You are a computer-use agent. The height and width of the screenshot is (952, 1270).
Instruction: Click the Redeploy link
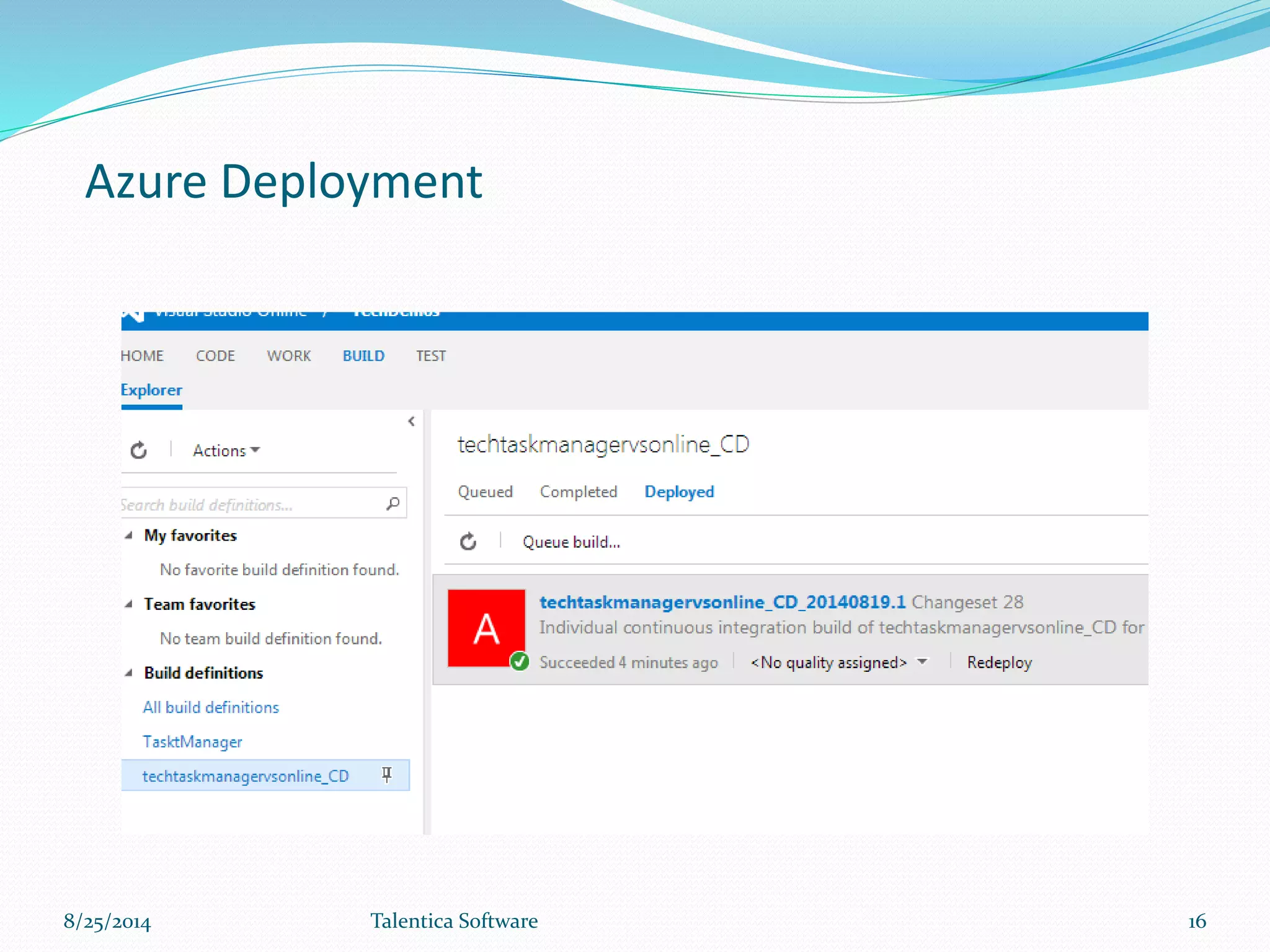(1000, 663)
